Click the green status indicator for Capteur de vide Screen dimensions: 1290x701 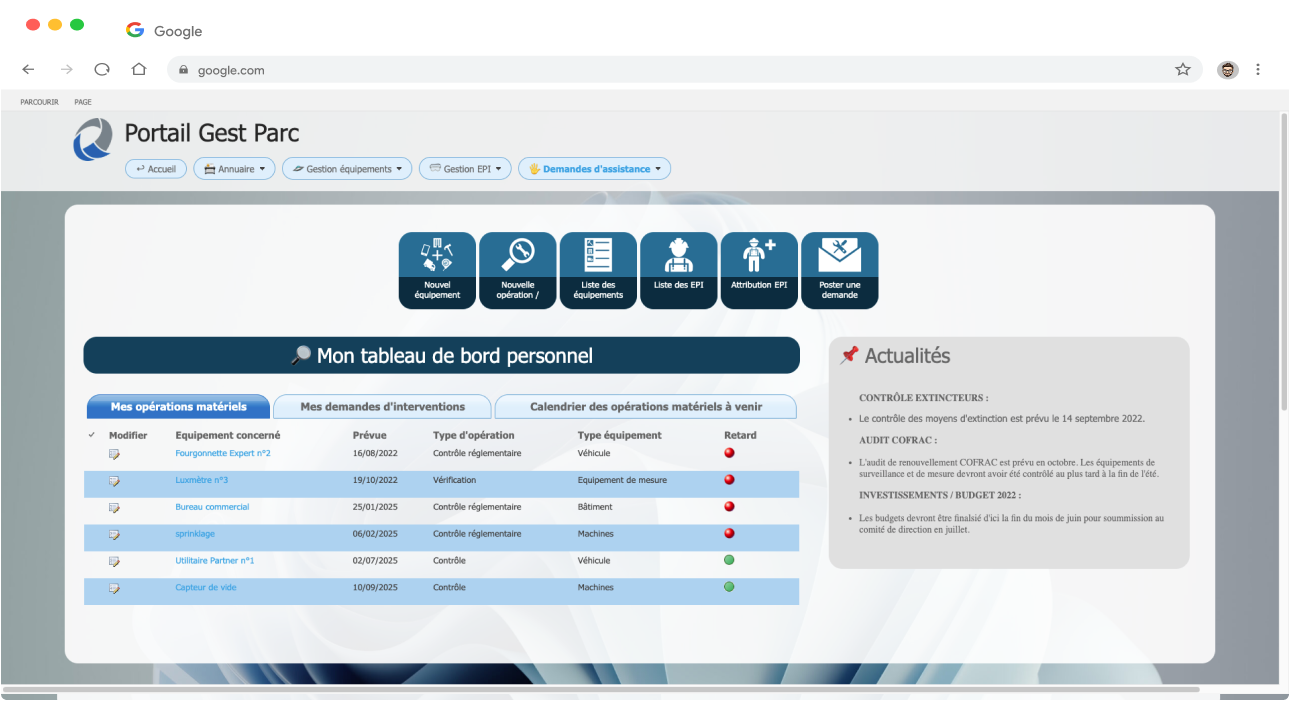click(729, 589)
